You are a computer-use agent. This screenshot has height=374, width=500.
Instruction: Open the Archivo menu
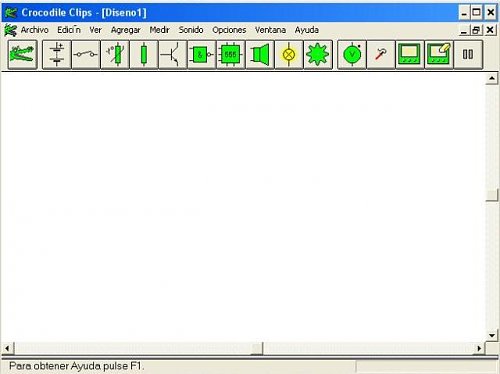tap(34, 30)
